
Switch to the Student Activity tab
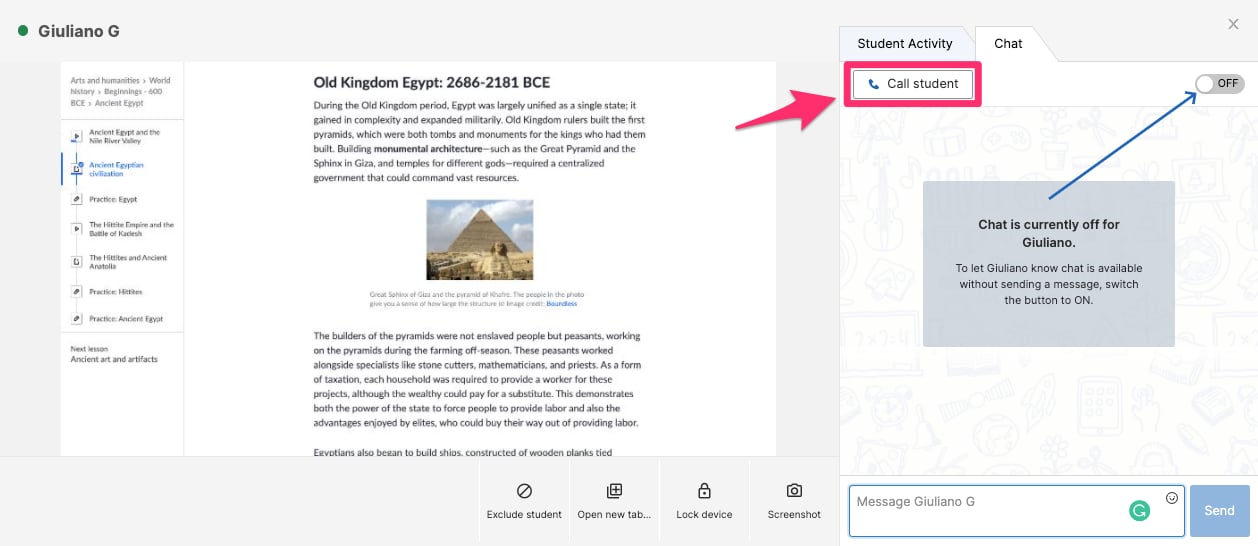tap(905, 44)
